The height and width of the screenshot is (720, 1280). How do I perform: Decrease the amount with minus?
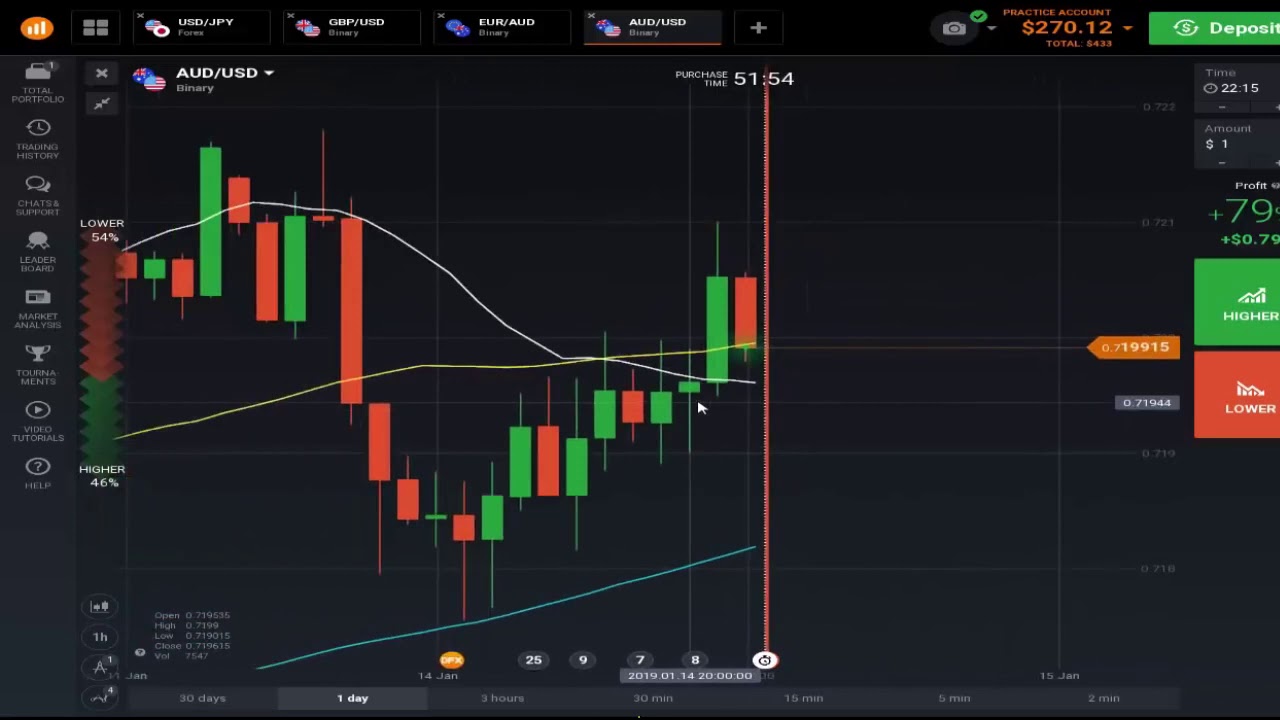pyautogui.click(x=1222, y=163)
